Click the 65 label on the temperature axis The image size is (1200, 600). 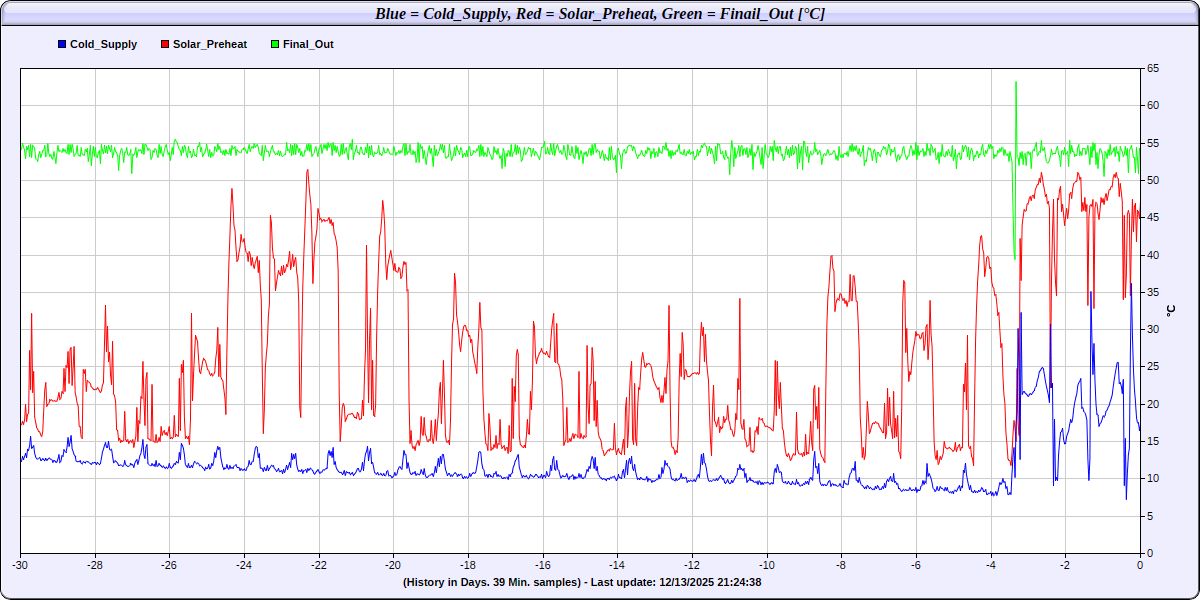[1153, 69]
